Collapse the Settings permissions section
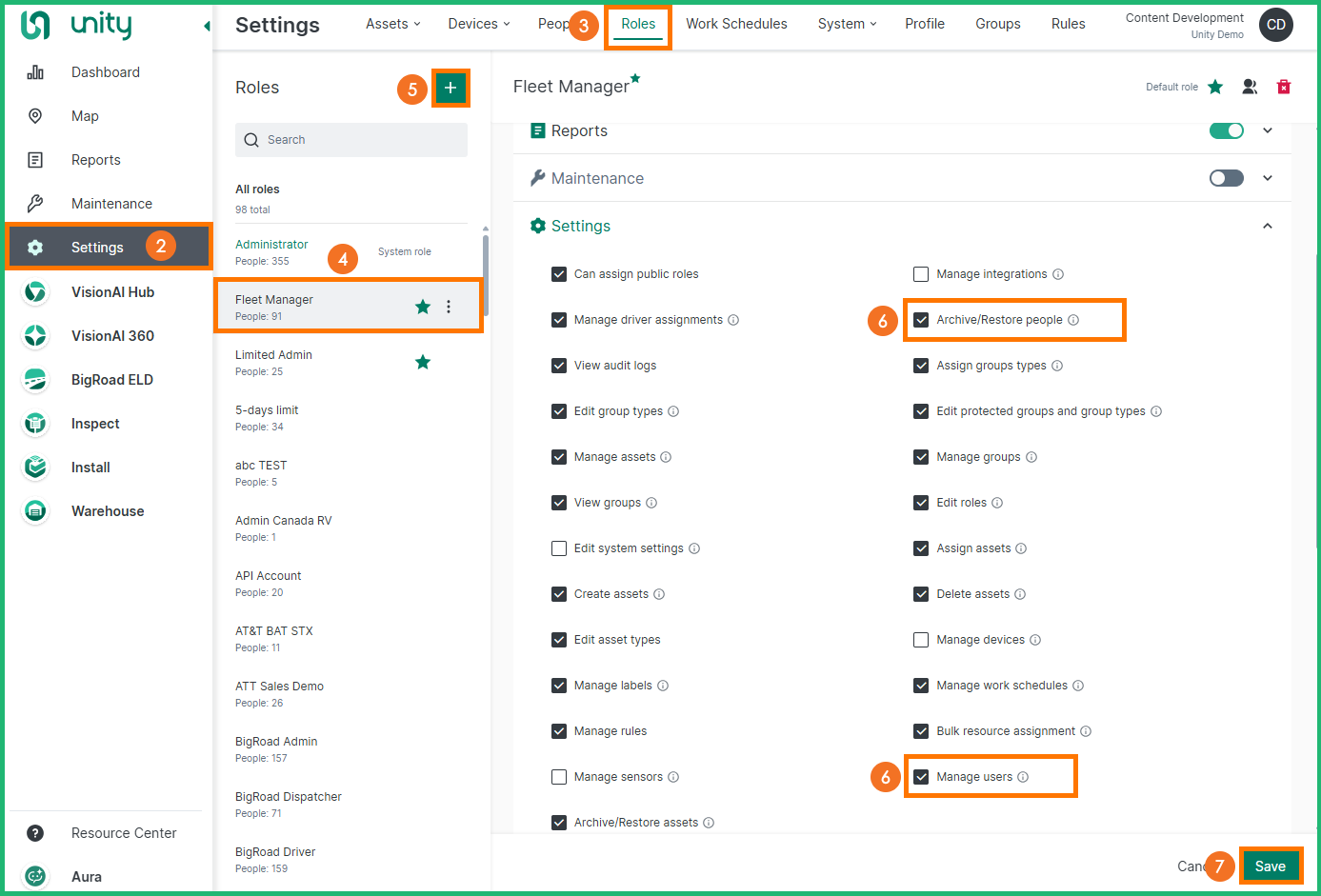Screen dimensions: 1321x896 [1267, 226]
